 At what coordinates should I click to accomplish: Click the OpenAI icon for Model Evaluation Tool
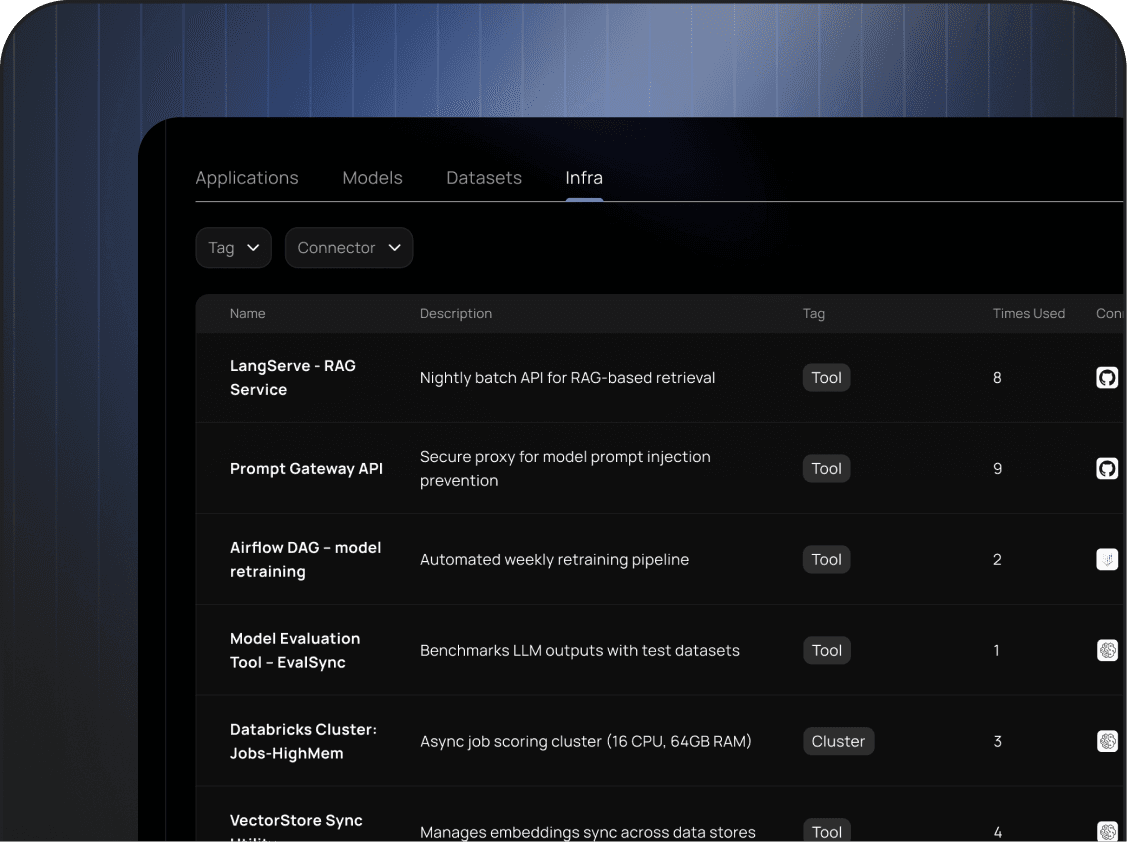point(1107,651)
